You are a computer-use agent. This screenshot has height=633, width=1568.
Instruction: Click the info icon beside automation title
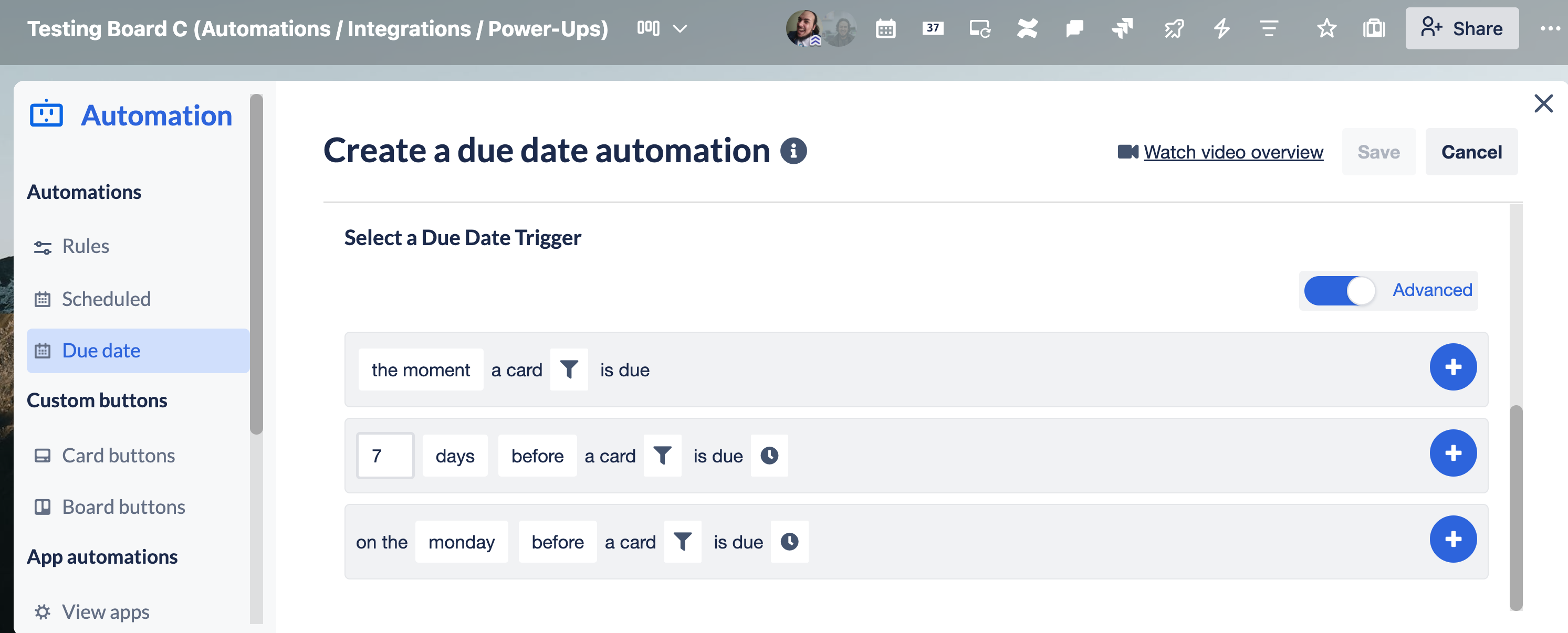[x=793, y=151]
